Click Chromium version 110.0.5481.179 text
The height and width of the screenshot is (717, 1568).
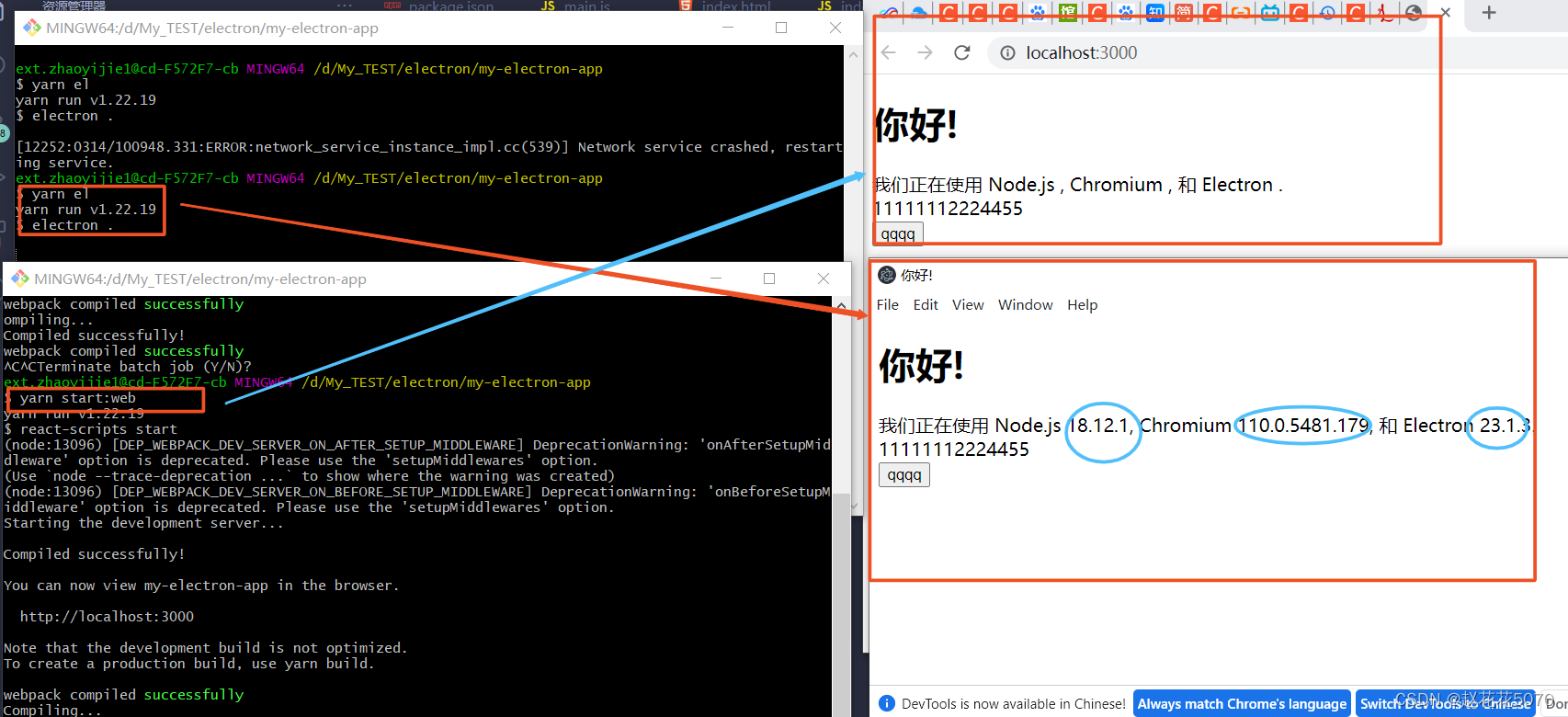tap(1303, 426)
